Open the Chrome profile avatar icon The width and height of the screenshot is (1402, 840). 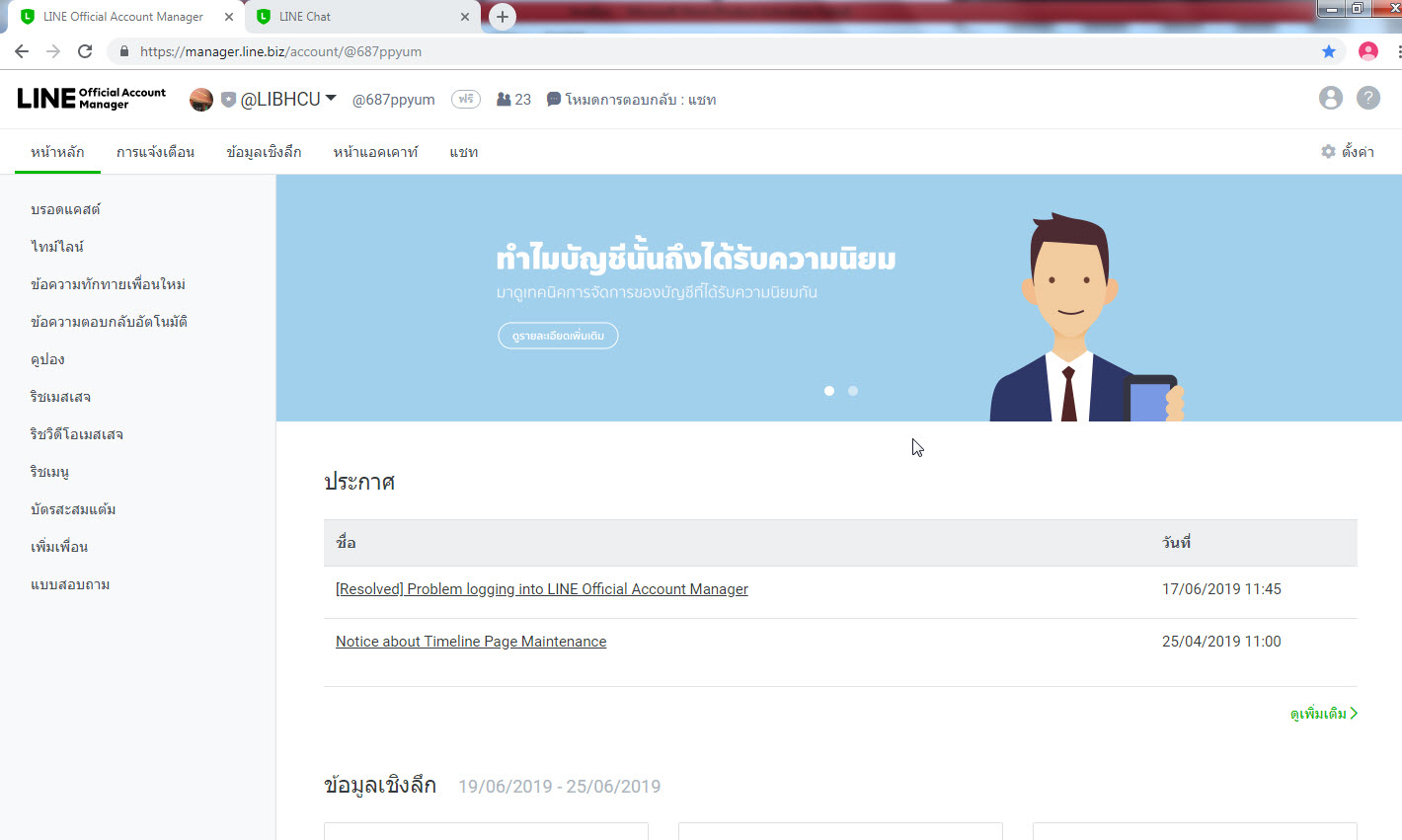[x=1368, y=51]
